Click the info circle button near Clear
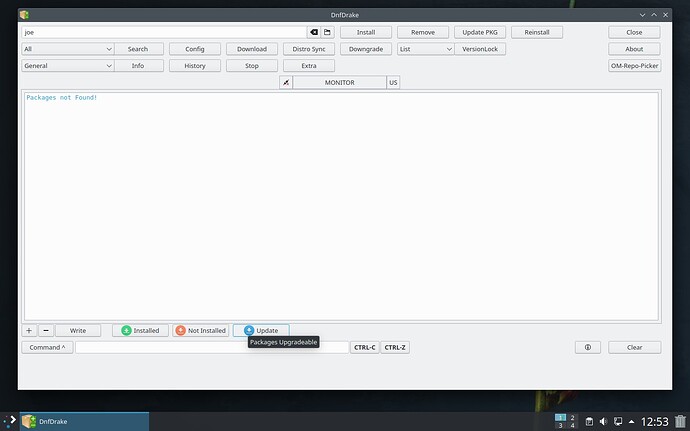Image resolution: width=690 pixels, height=431 pixels. pyautogui.click(x=587, y=347)
